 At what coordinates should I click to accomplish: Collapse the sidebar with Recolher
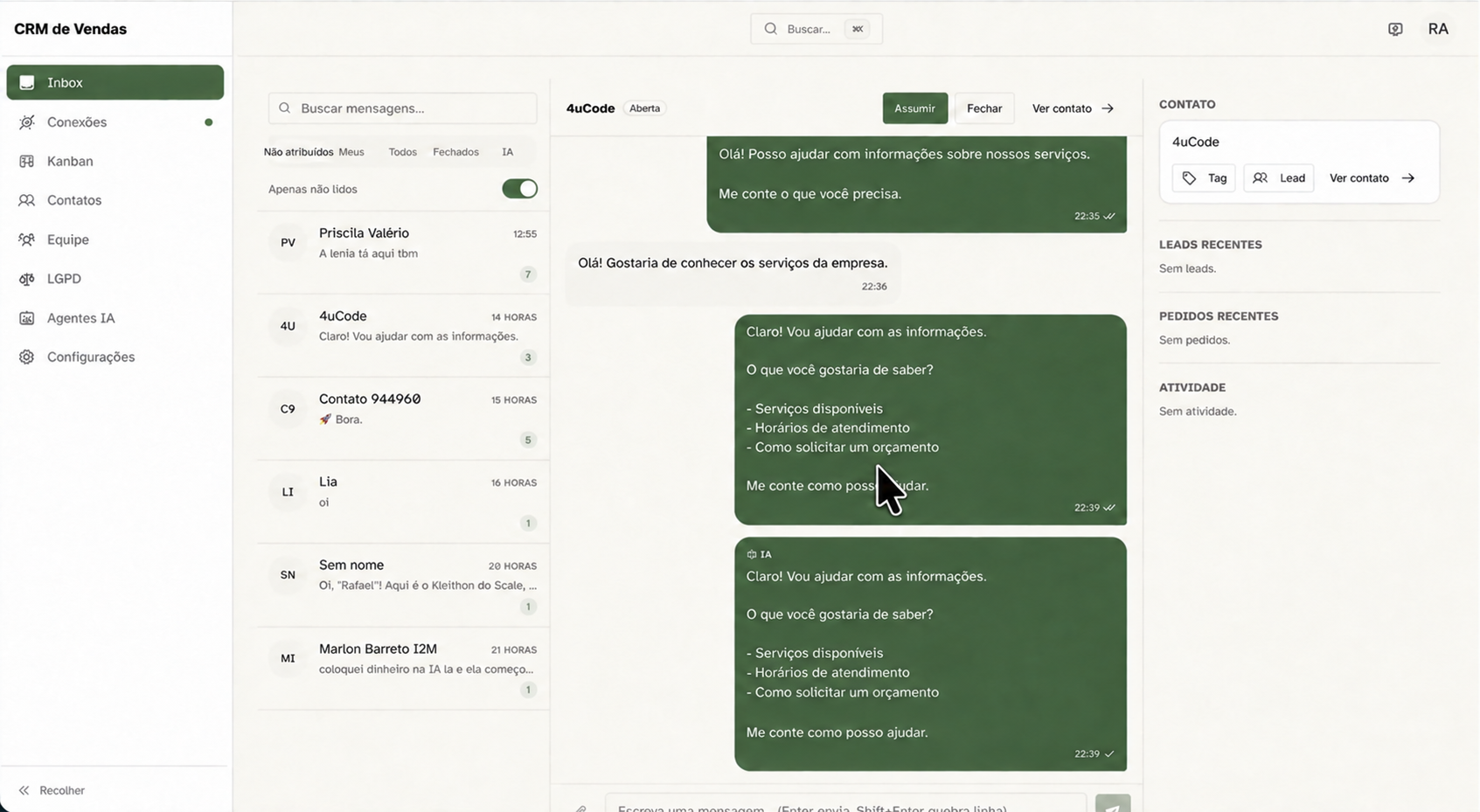point(52,790)
